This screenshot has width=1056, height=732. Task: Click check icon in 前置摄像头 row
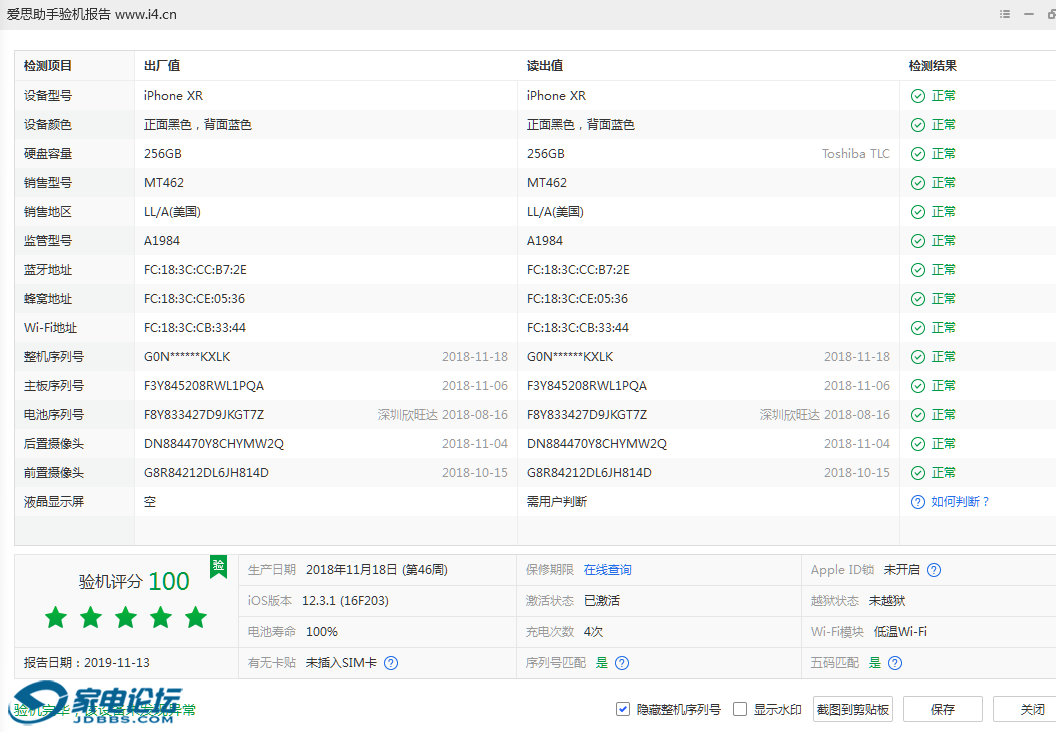917,473
